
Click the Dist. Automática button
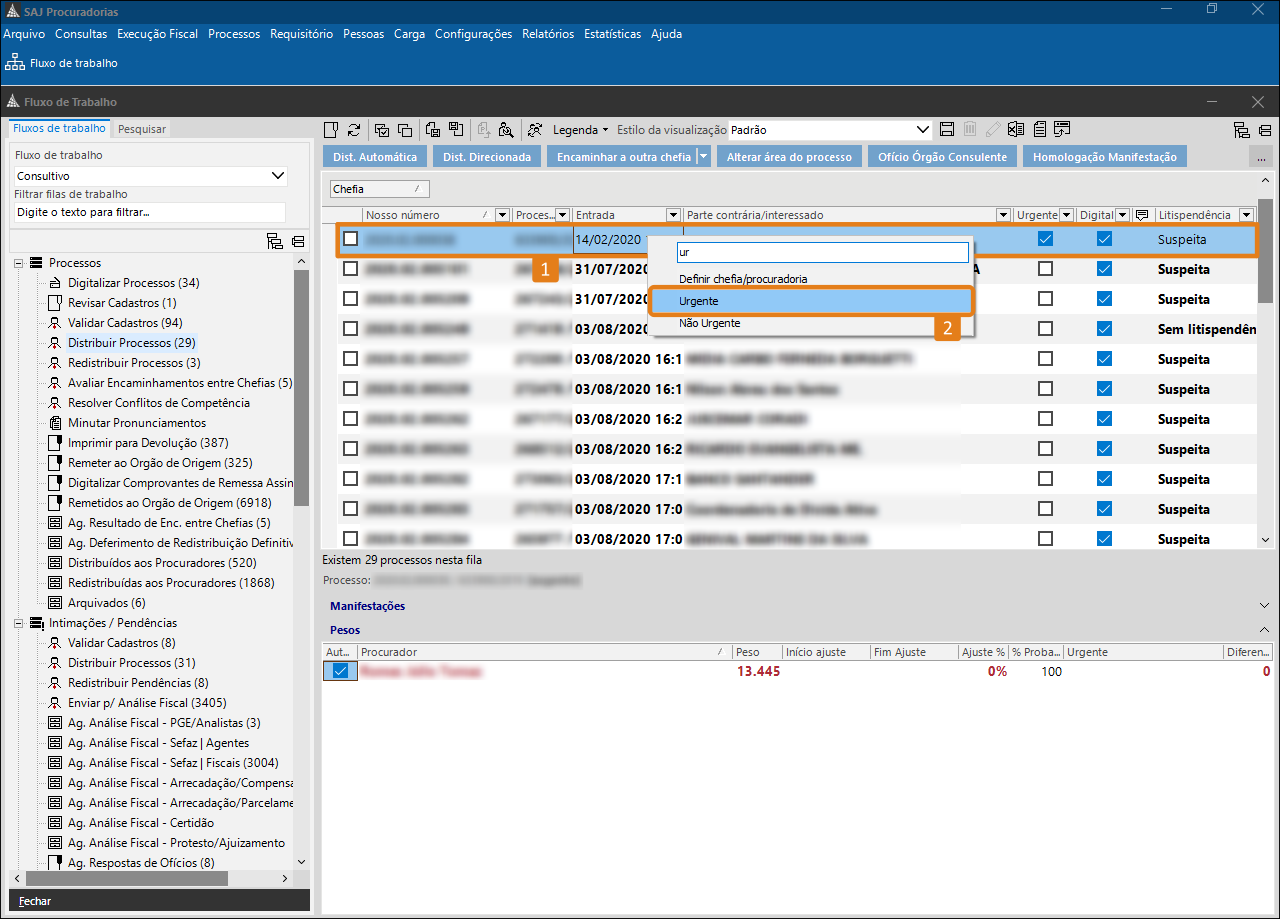[375, 157]
